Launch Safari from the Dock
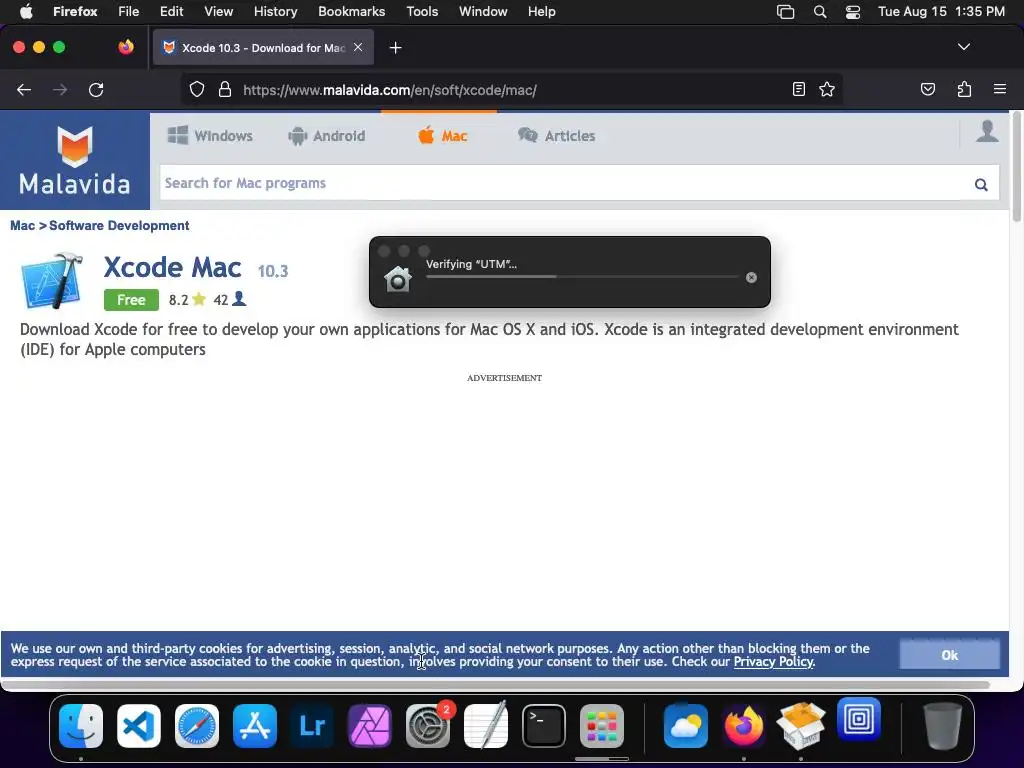1024x768 pixels. point(197,726)
